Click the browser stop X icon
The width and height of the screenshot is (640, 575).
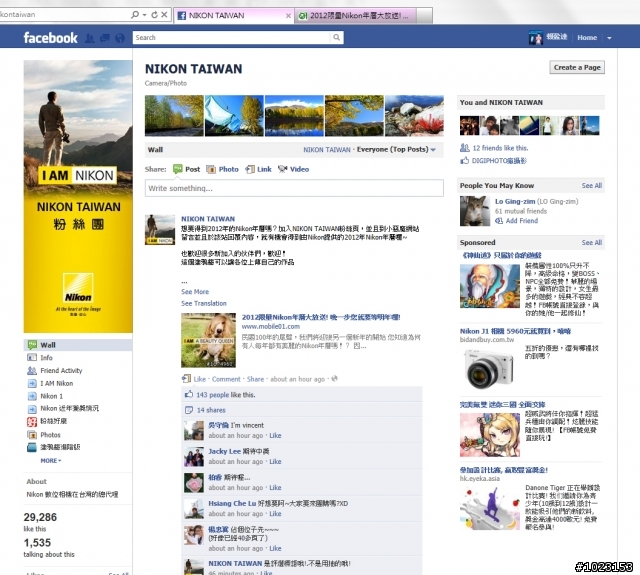tap(164, 15)
